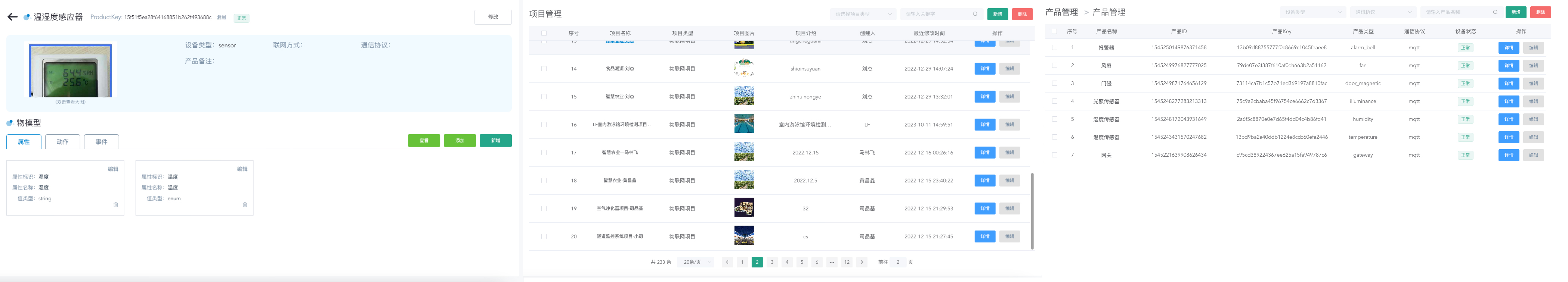Image resolution: width=1568 pixels, height=282 pixels.
Task: Open the 请选择项目类型 dropdown
Action: (863, 14)
